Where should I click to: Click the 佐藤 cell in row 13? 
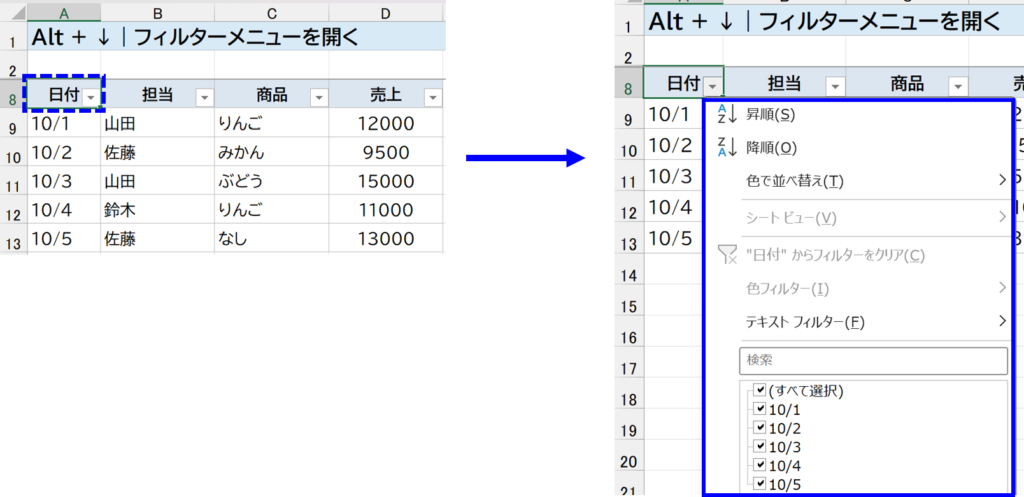click(x=157, y=239)
